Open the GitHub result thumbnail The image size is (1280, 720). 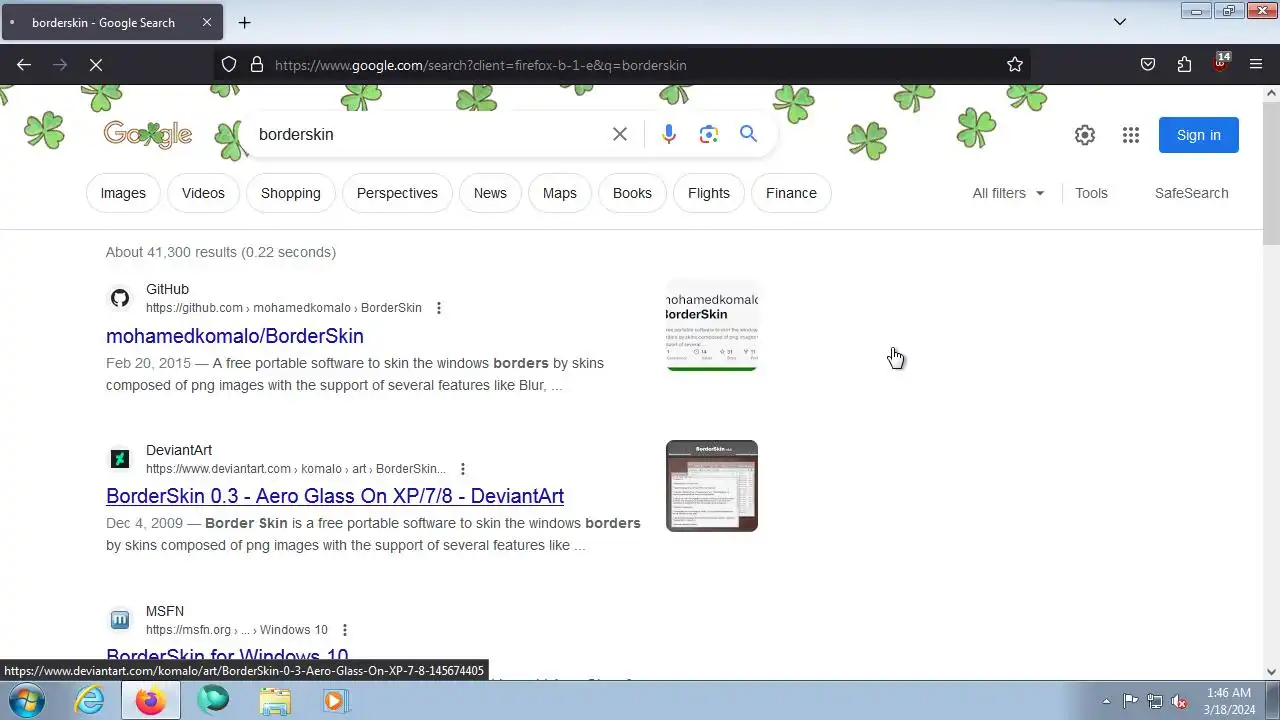coord(712,326)
